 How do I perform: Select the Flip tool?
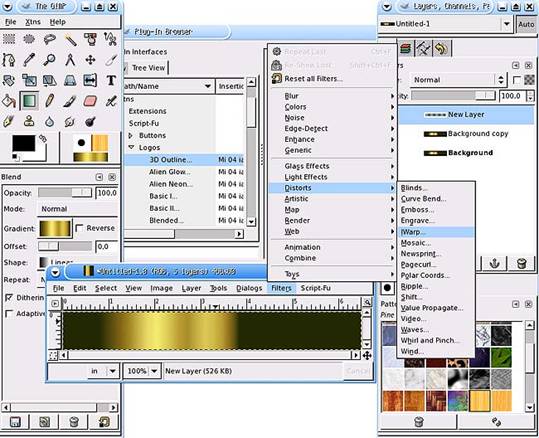[x=90, y=80]
